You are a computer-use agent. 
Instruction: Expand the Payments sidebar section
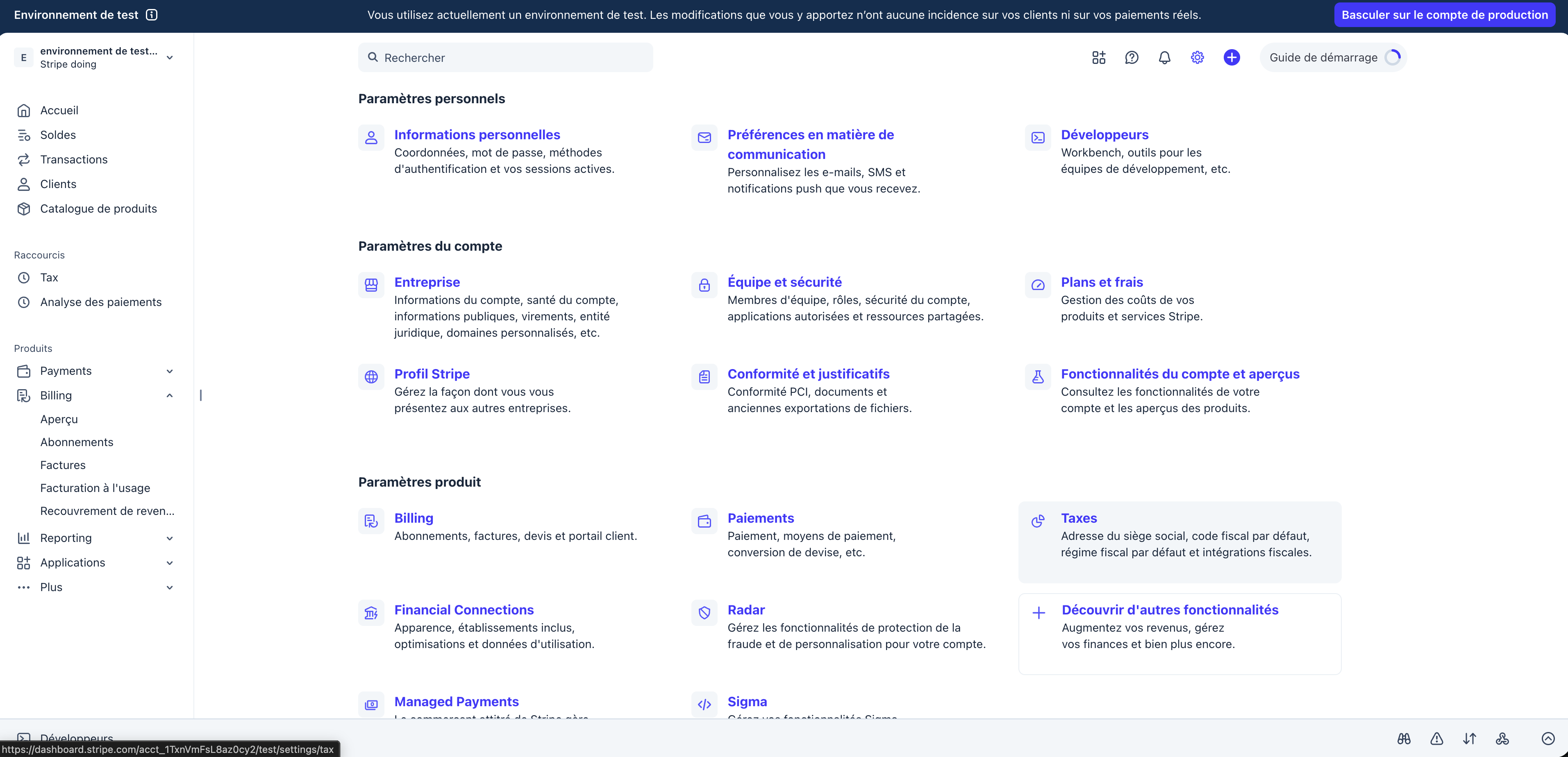pos(170,371)
